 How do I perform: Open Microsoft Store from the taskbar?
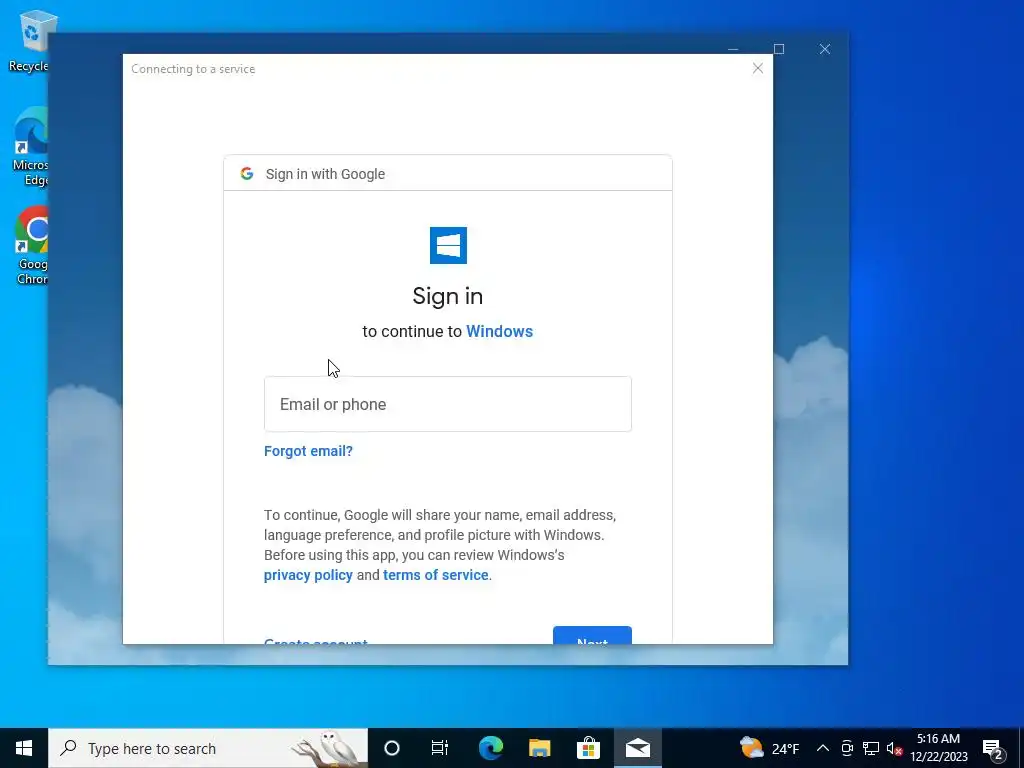[588, 748]
